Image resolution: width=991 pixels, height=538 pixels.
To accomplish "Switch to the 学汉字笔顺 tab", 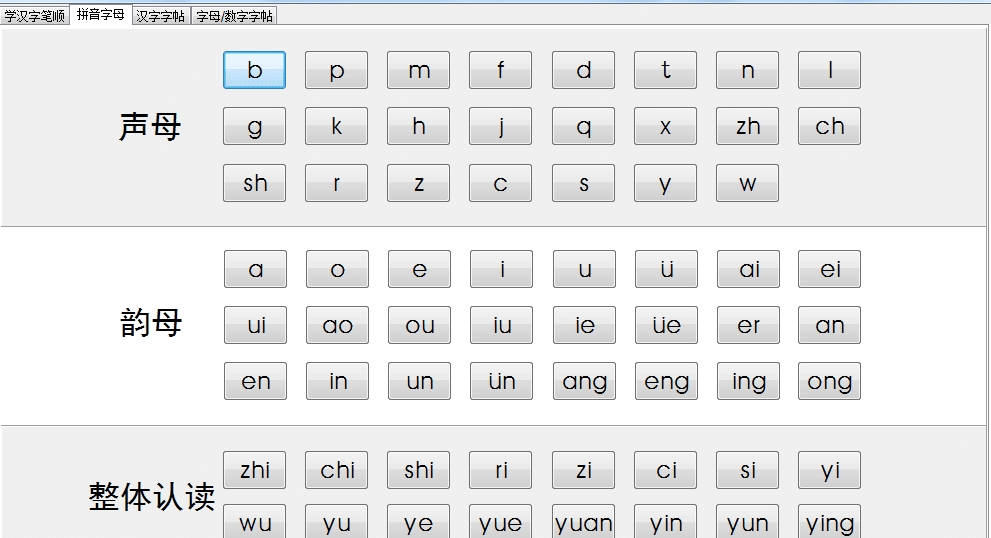I will tap(35, 16).
